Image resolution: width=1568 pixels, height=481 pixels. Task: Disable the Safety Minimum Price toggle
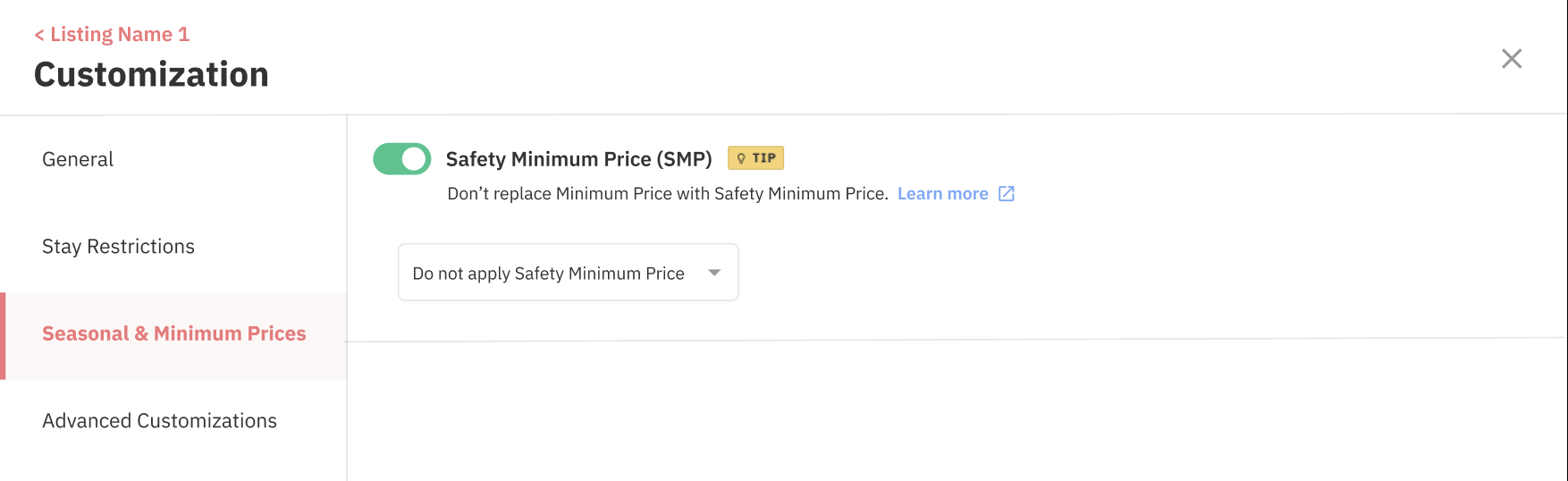pyautogui.click(x=401, y=159)
